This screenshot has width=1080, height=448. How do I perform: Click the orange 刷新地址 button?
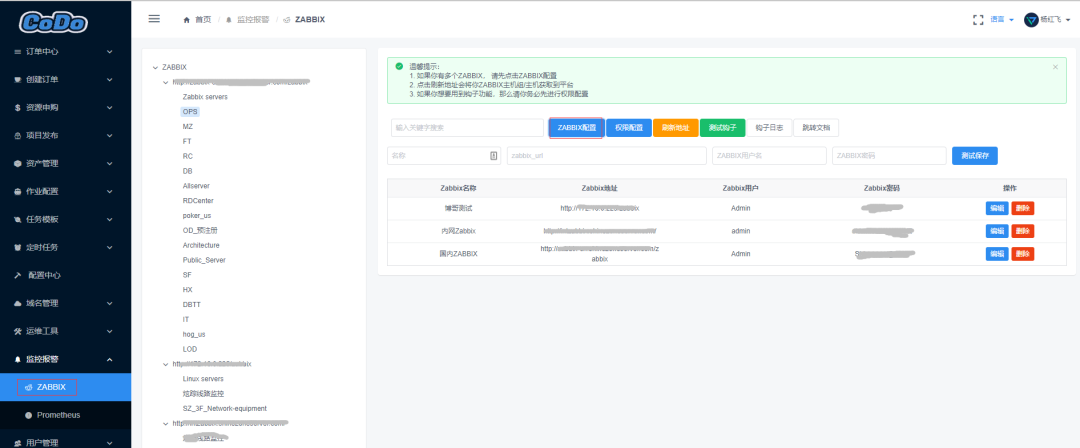click(x=676, y=128)
